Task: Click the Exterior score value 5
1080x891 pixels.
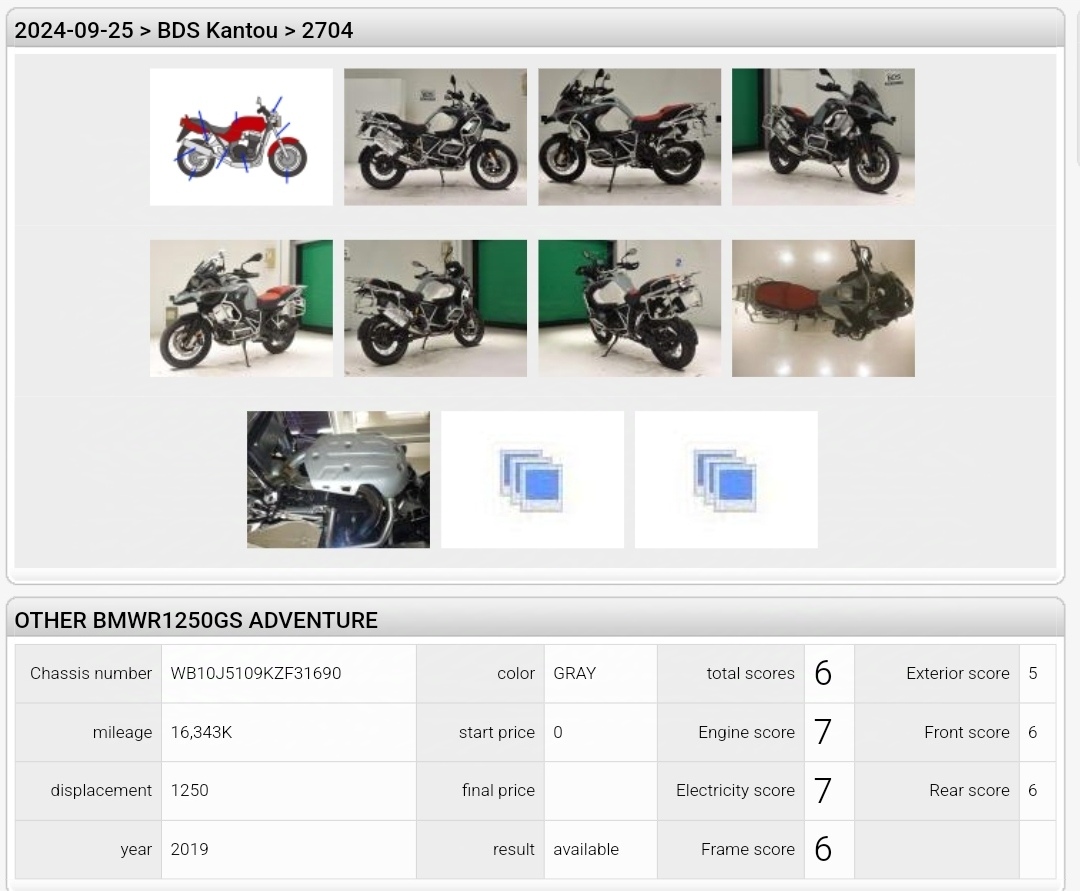Action: point(1033,673)
